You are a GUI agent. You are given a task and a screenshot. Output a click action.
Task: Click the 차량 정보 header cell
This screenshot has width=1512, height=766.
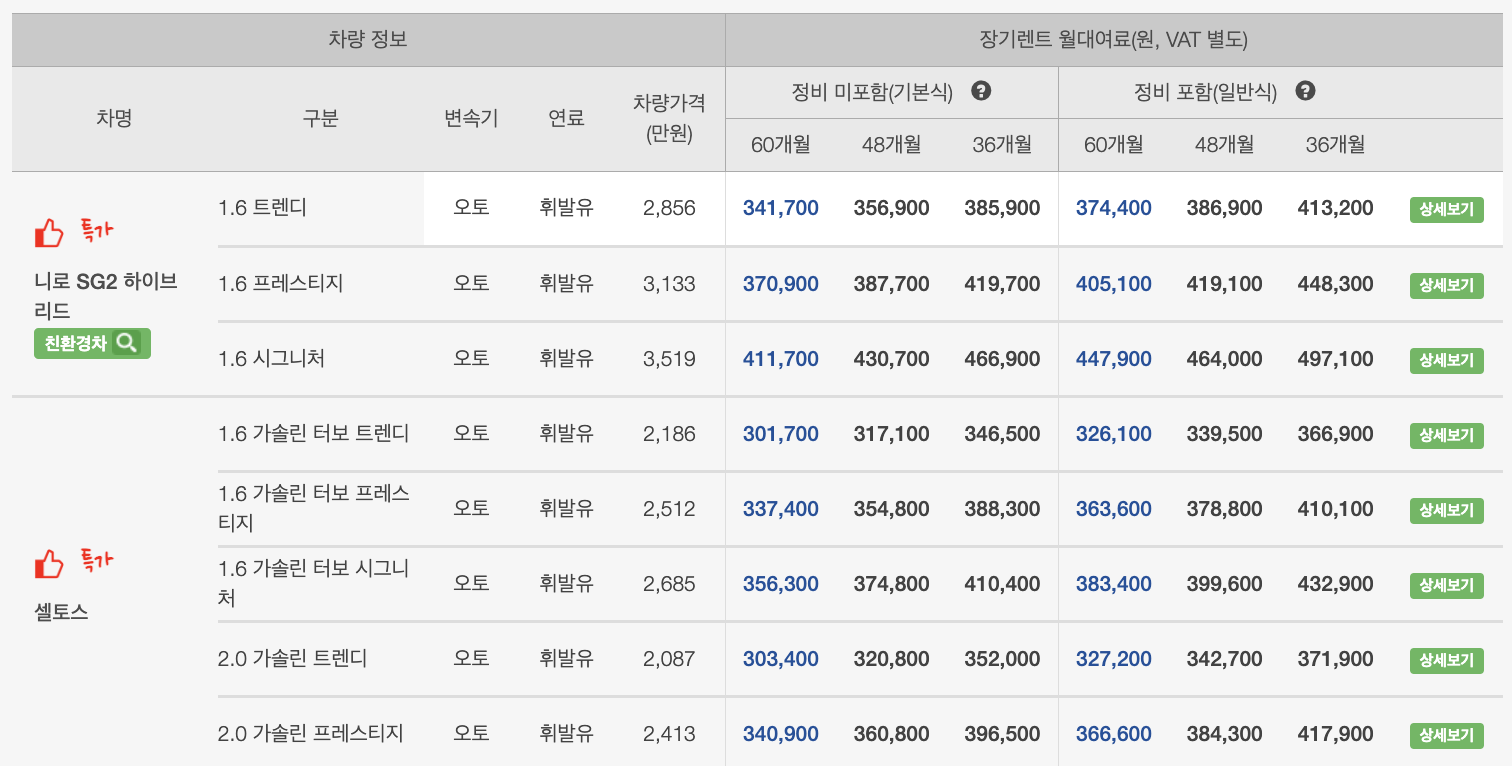point(368,40)
